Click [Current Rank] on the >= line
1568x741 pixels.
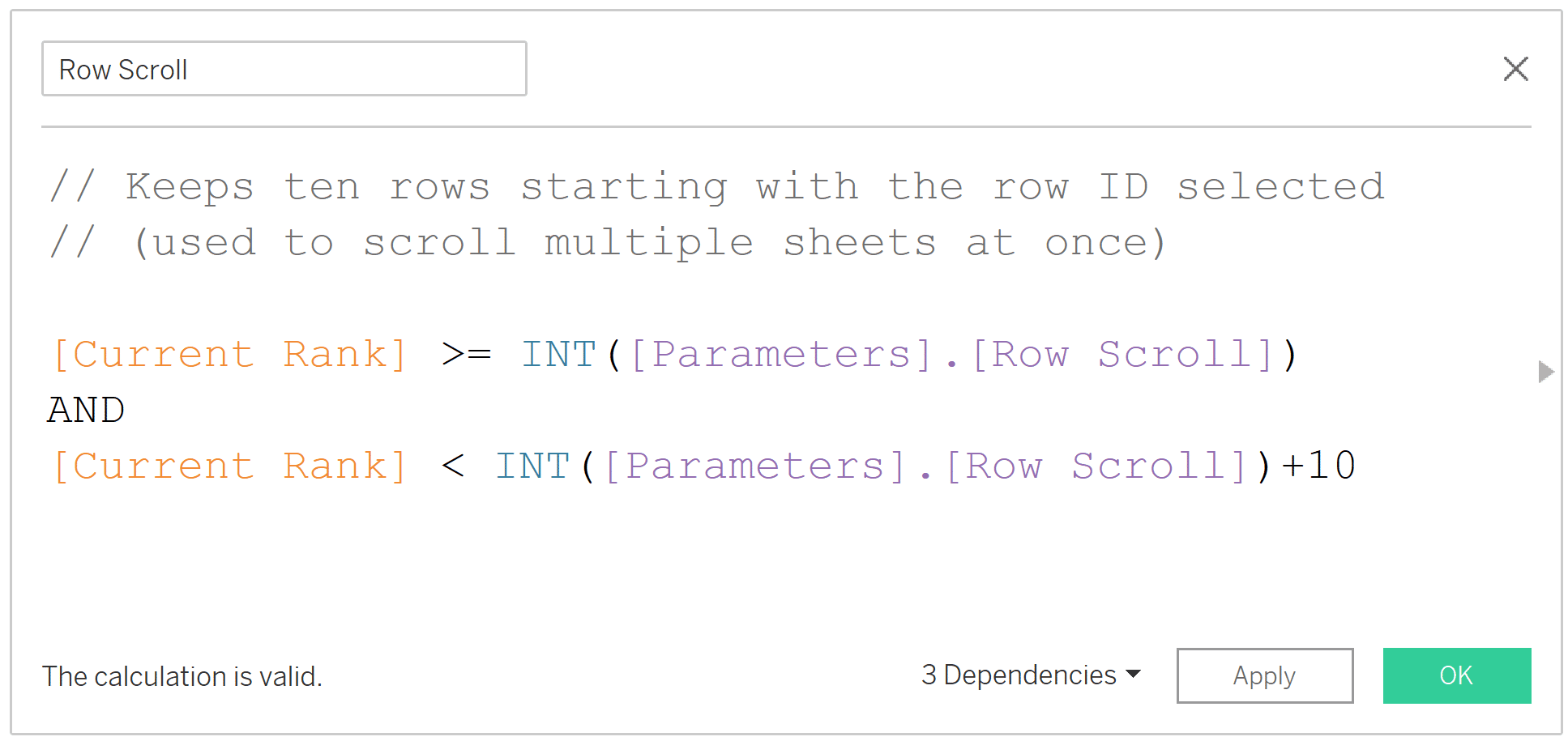[x=230, y=355]
